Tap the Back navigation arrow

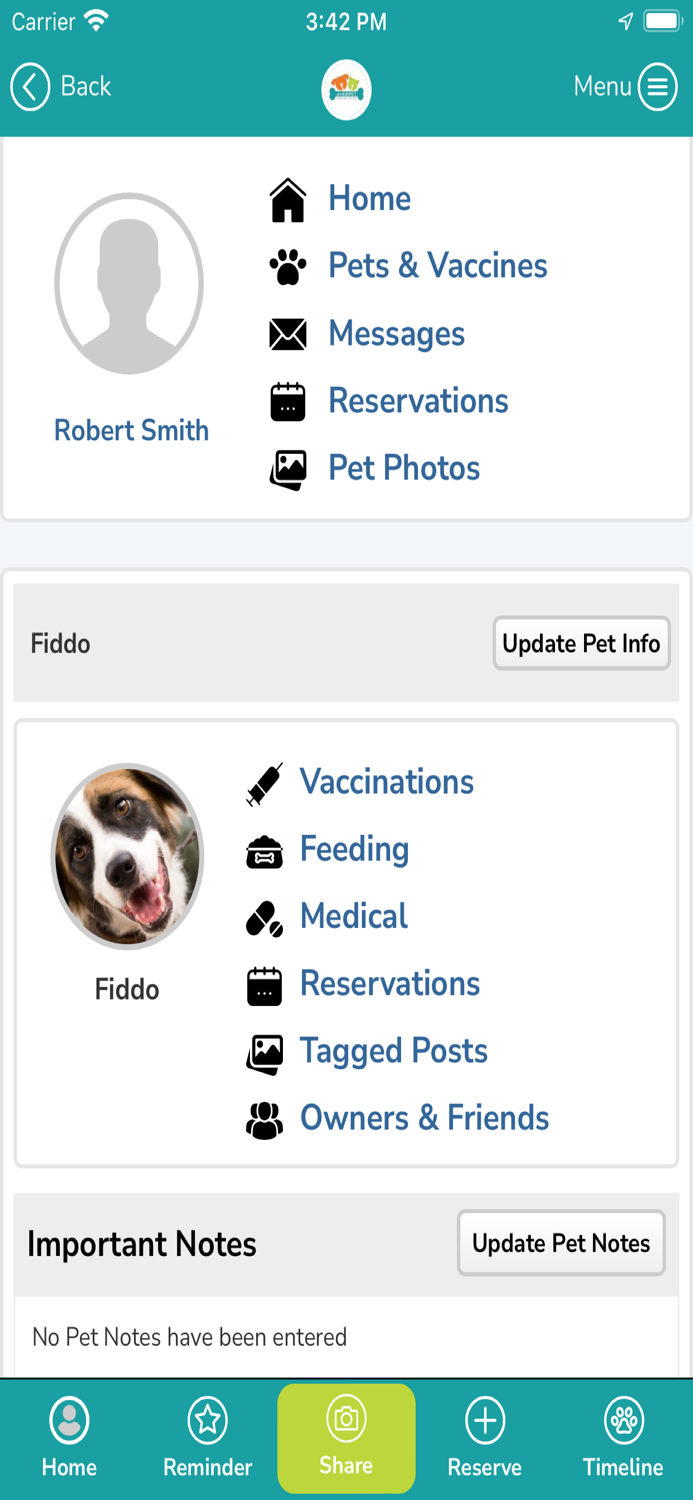click(x=30, y=87)
